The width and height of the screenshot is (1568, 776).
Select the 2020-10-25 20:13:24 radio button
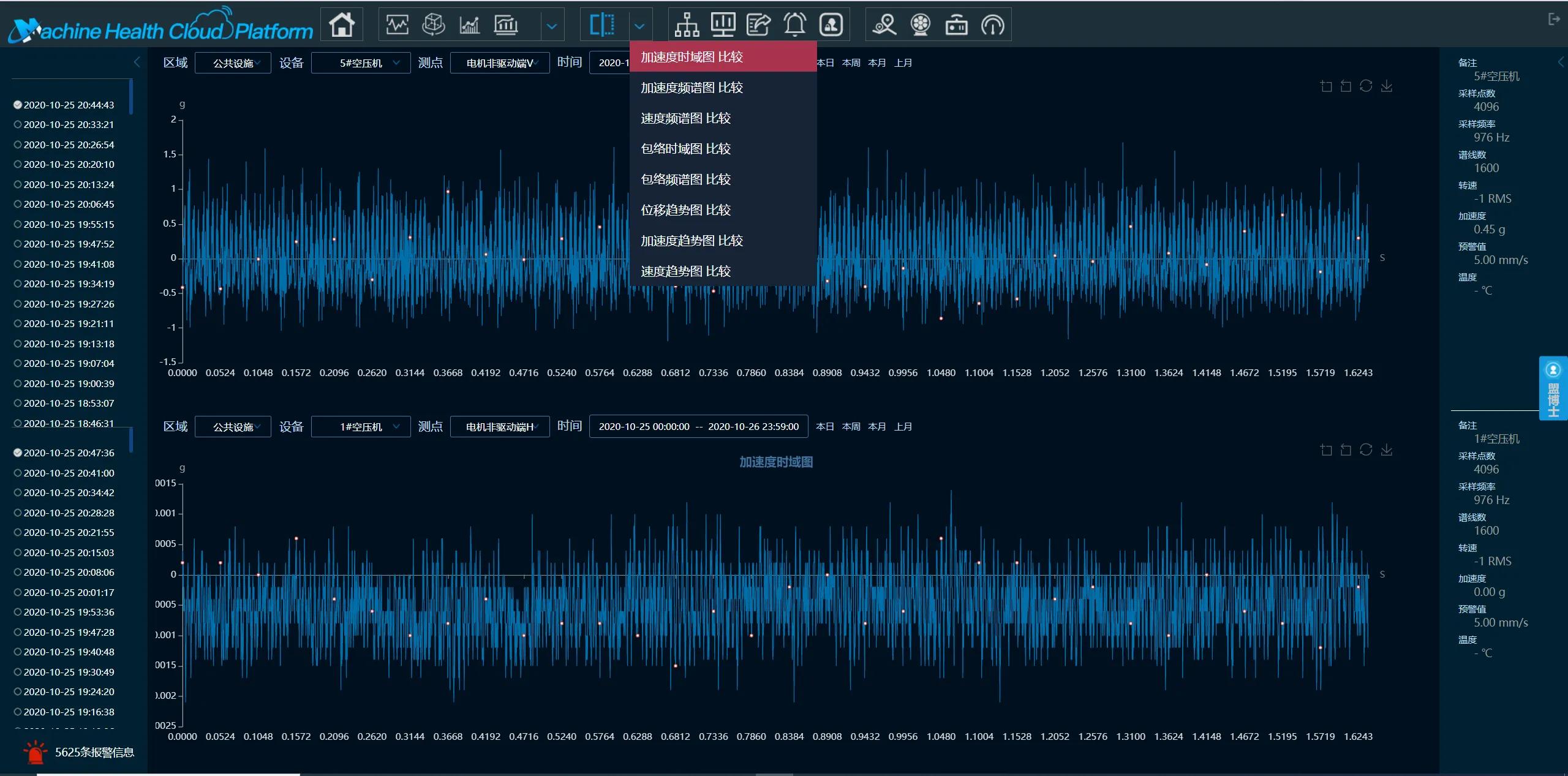[x=18, y=185]
